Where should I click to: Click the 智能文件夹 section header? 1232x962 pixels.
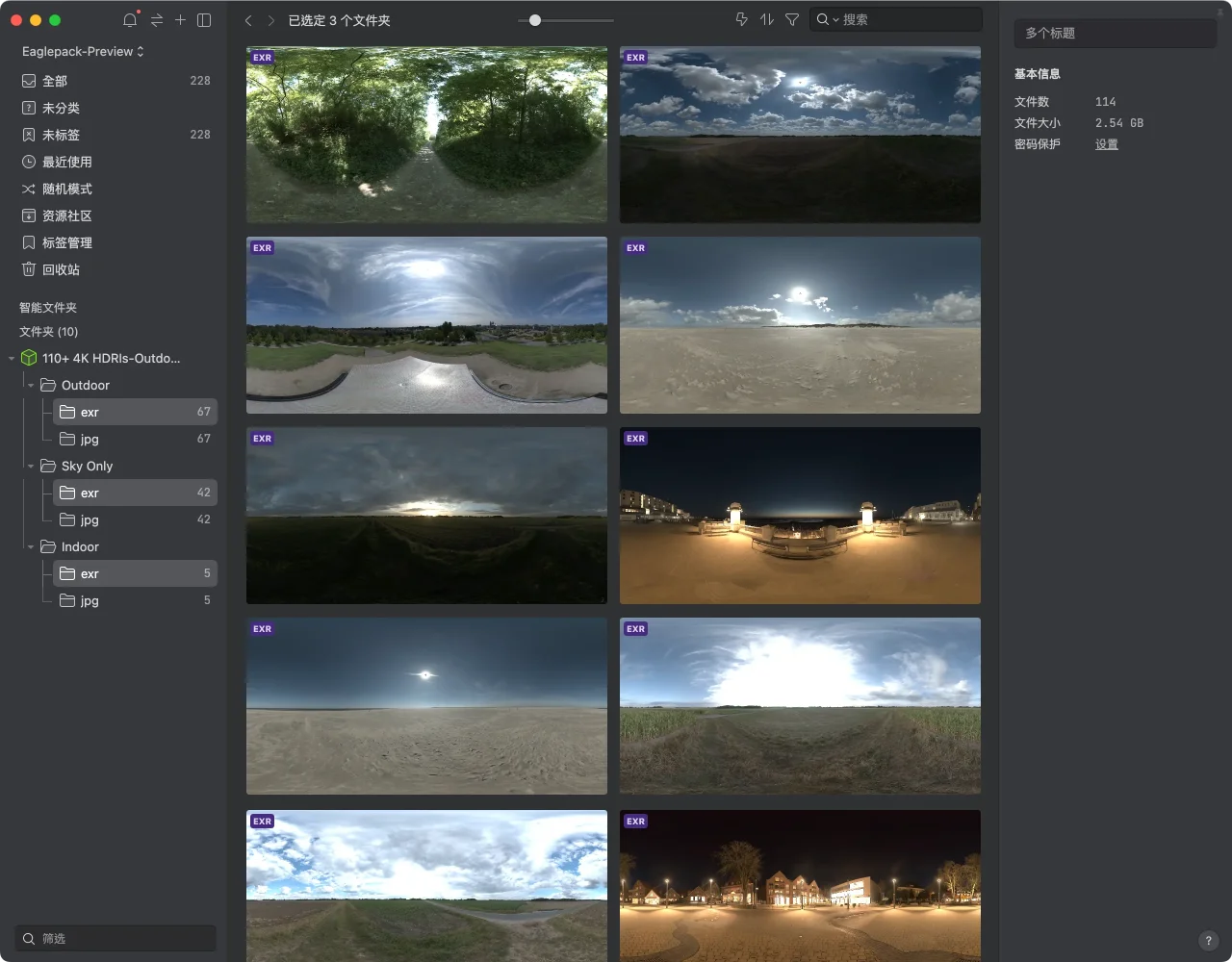coord(48,308)
